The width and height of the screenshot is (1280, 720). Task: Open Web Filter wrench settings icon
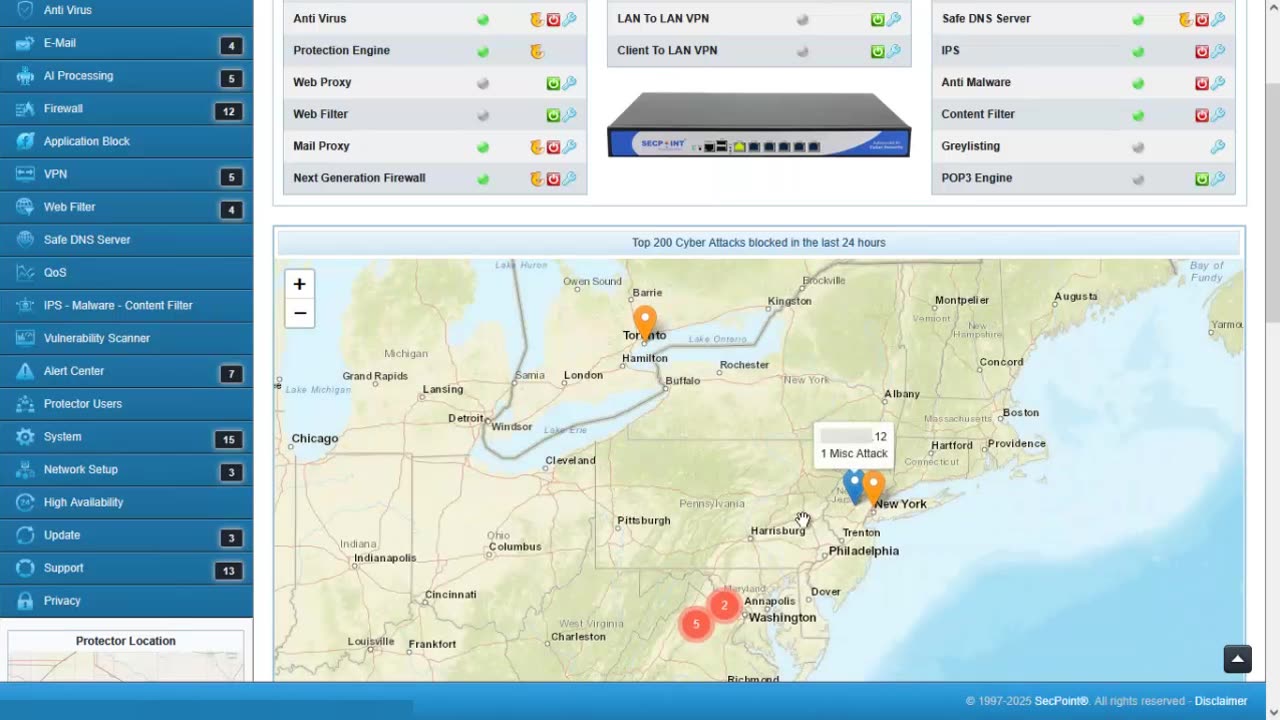point(569,115)
